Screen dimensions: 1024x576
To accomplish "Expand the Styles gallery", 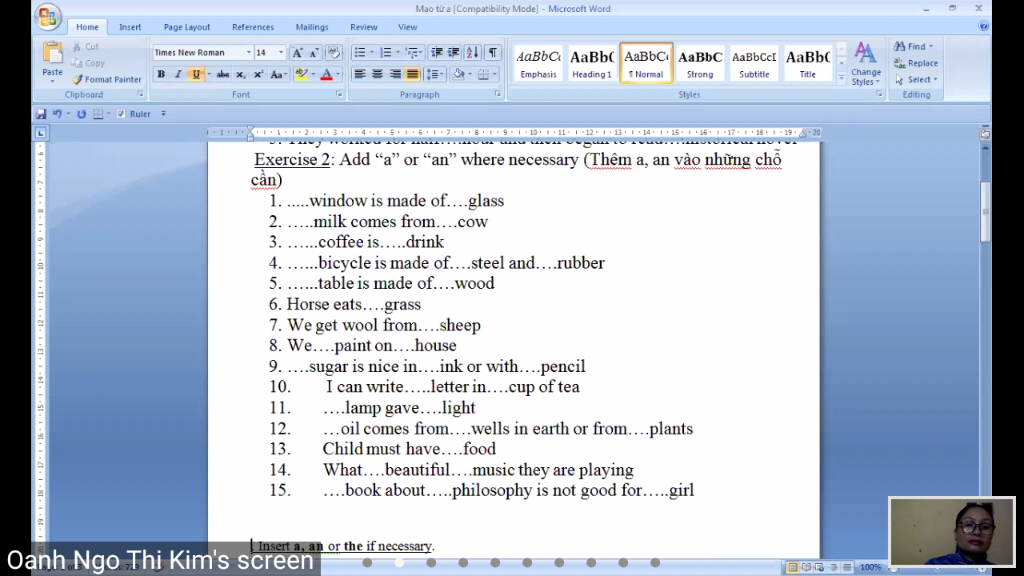I will 841,78.
